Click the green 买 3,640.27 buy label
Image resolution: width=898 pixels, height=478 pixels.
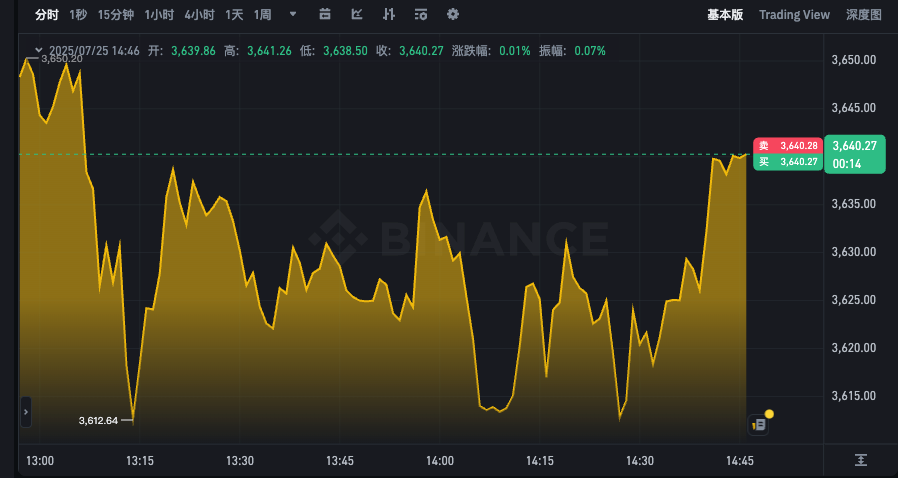pyautogui.click(x=788, y=161)
